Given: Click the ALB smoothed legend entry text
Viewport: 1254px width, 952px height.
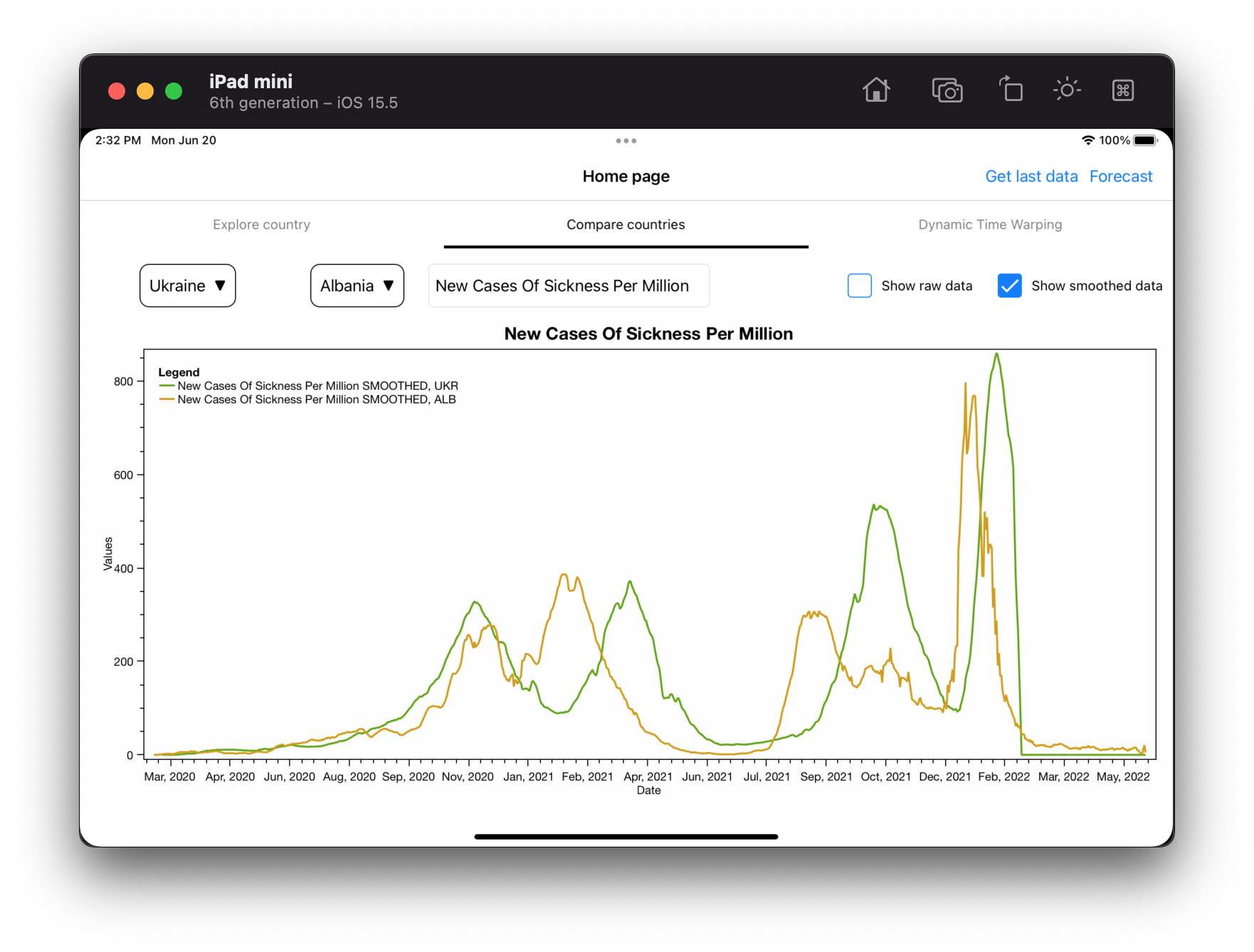Looking at the screenshot, I should coord(317,400).
